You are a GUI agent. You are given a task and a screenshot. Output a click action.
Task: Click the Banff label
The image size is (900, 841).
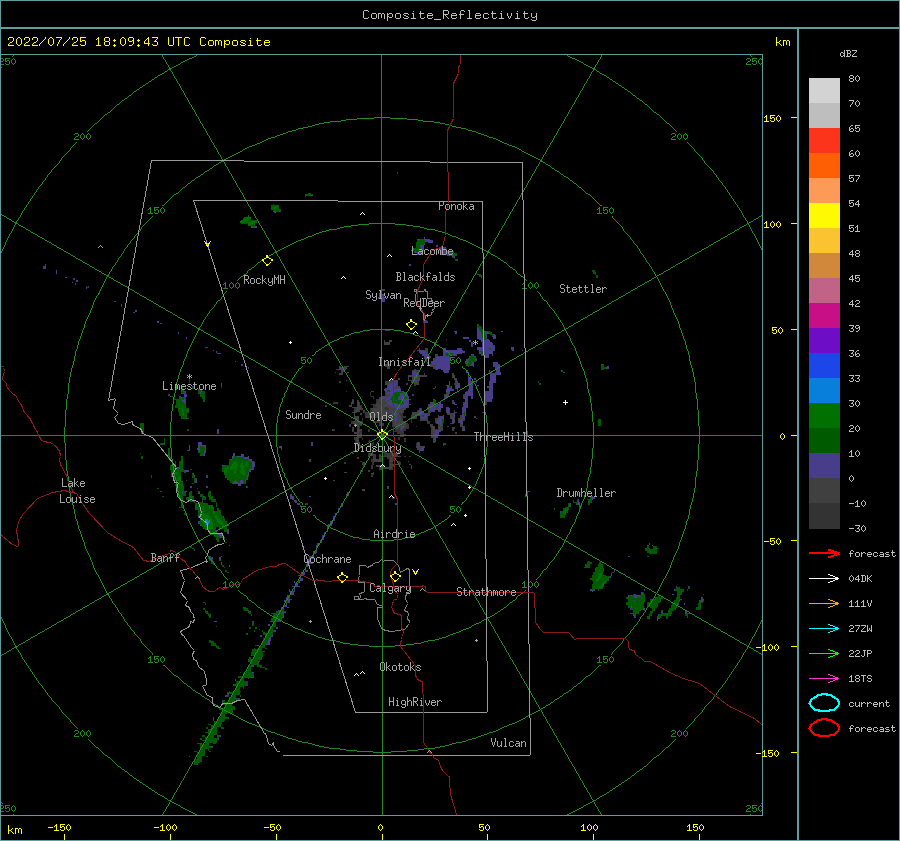tap(165, 558)
